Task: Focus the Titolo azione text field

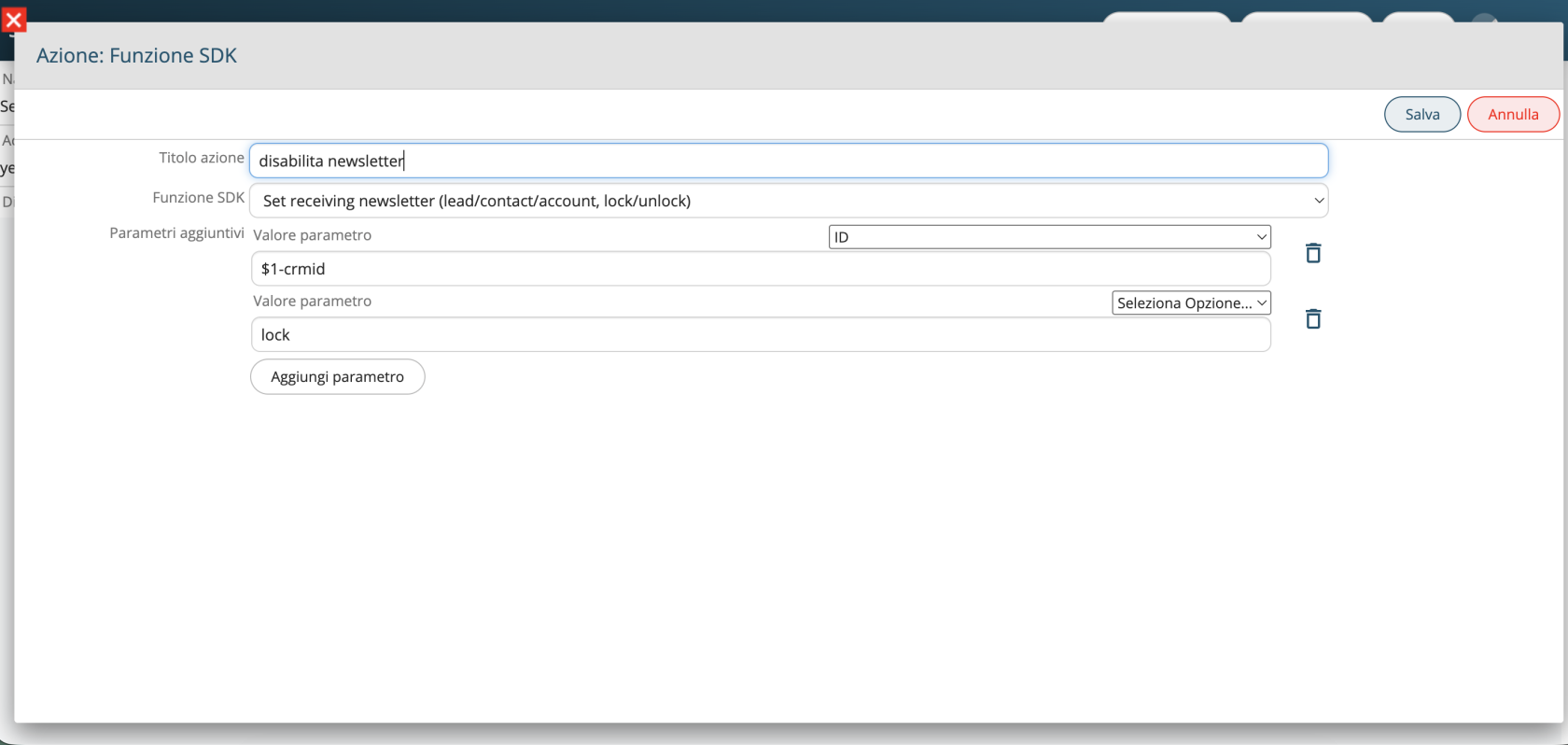Action: [x=789, y=161]
